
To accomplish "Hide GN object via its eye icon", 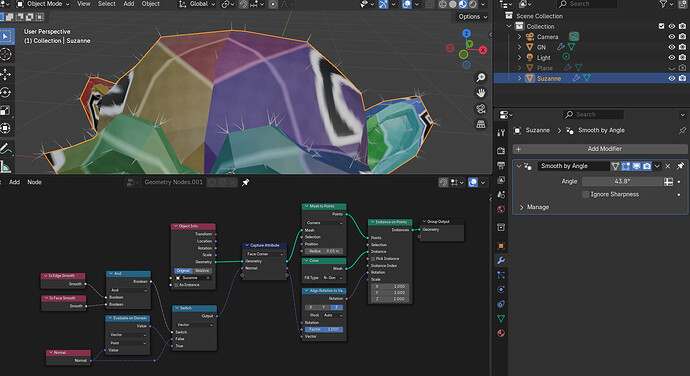I will pos(672,47).
